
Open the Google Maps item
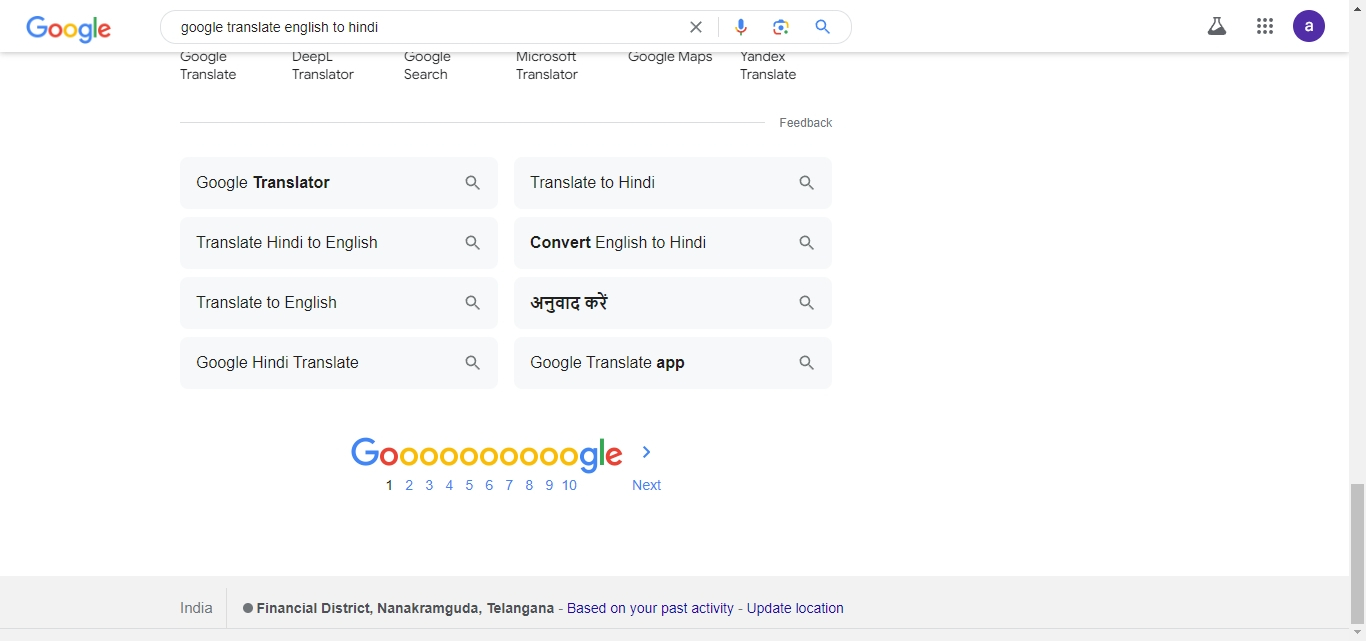click(670, 57)
